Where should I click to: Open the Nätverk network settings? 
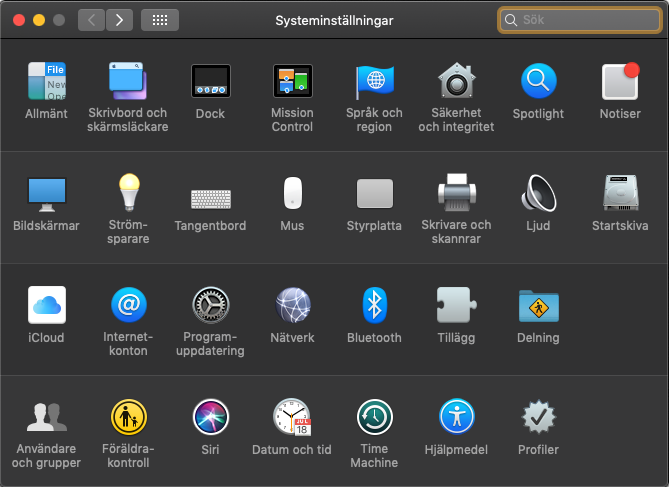tap(292, 305)
